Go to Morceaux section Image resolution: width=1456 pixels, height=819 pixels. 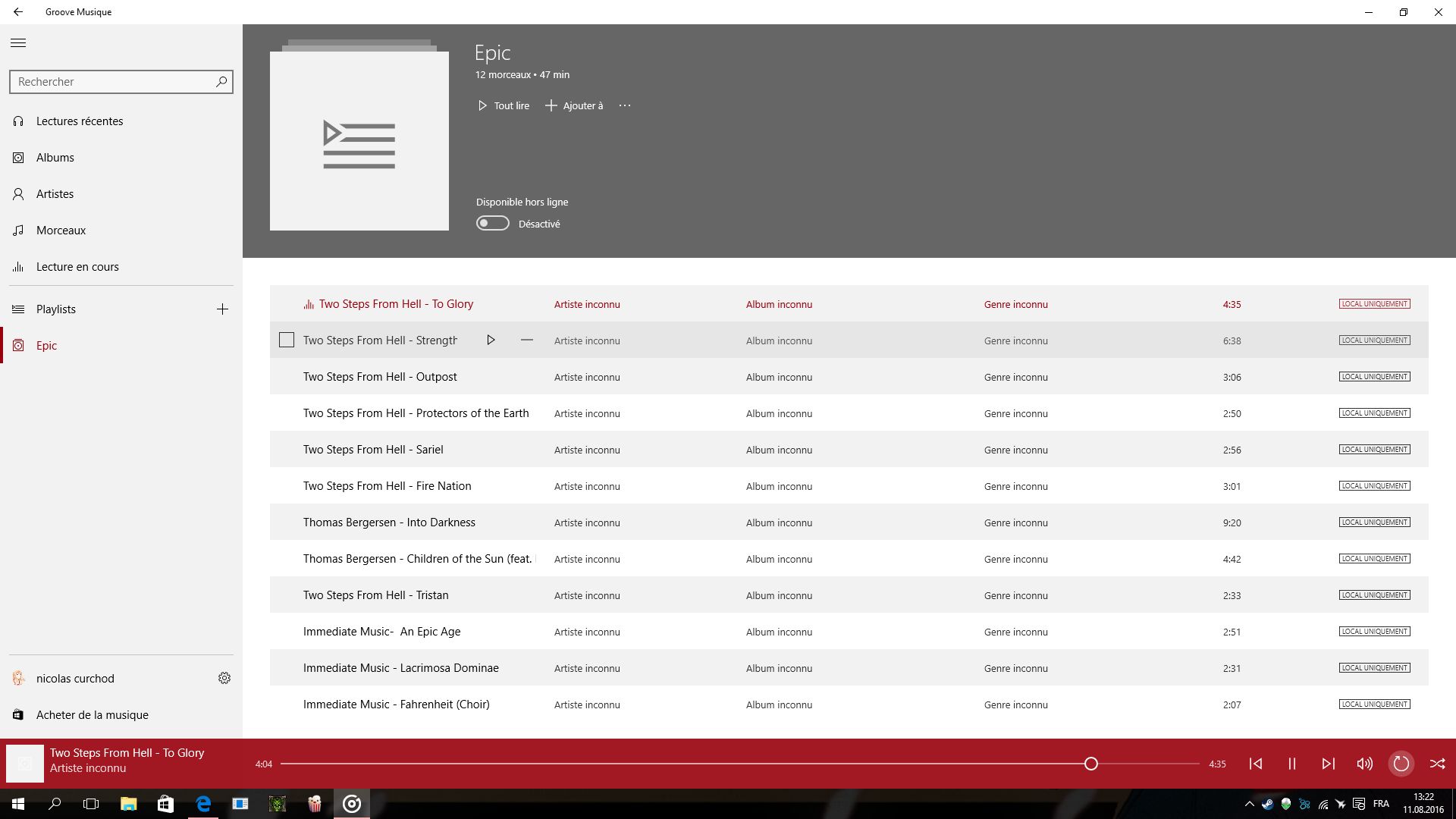[61, 231]
